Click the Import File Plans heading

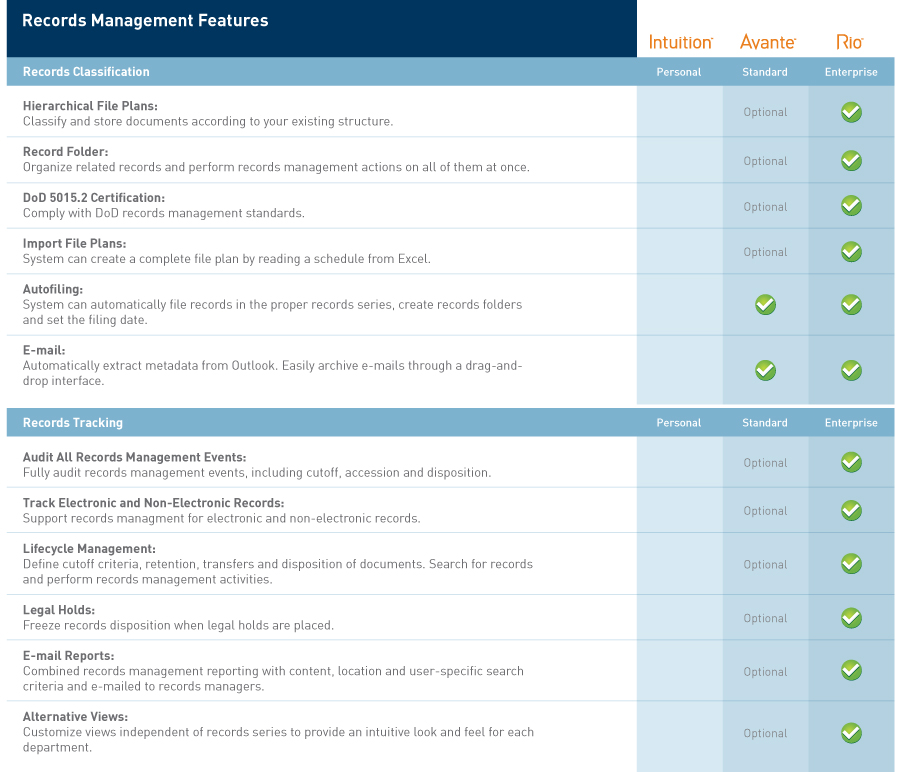coord(74,244)
